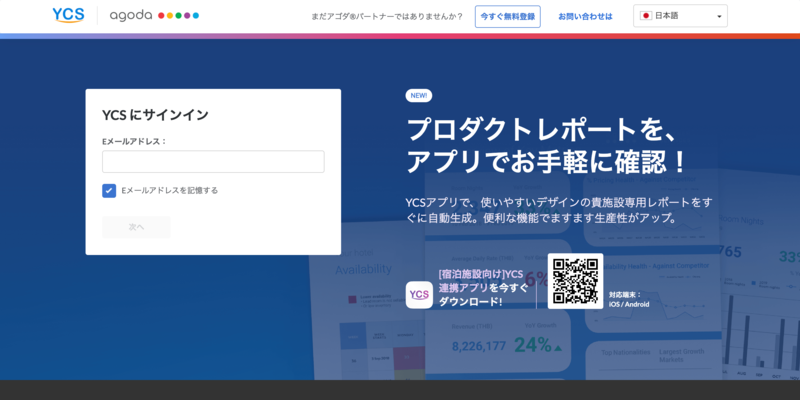Uncheck the Eメールアドレスを記憶する checkbox
The height and width of the screenshot is (400, 800).
tap(109, 191)
